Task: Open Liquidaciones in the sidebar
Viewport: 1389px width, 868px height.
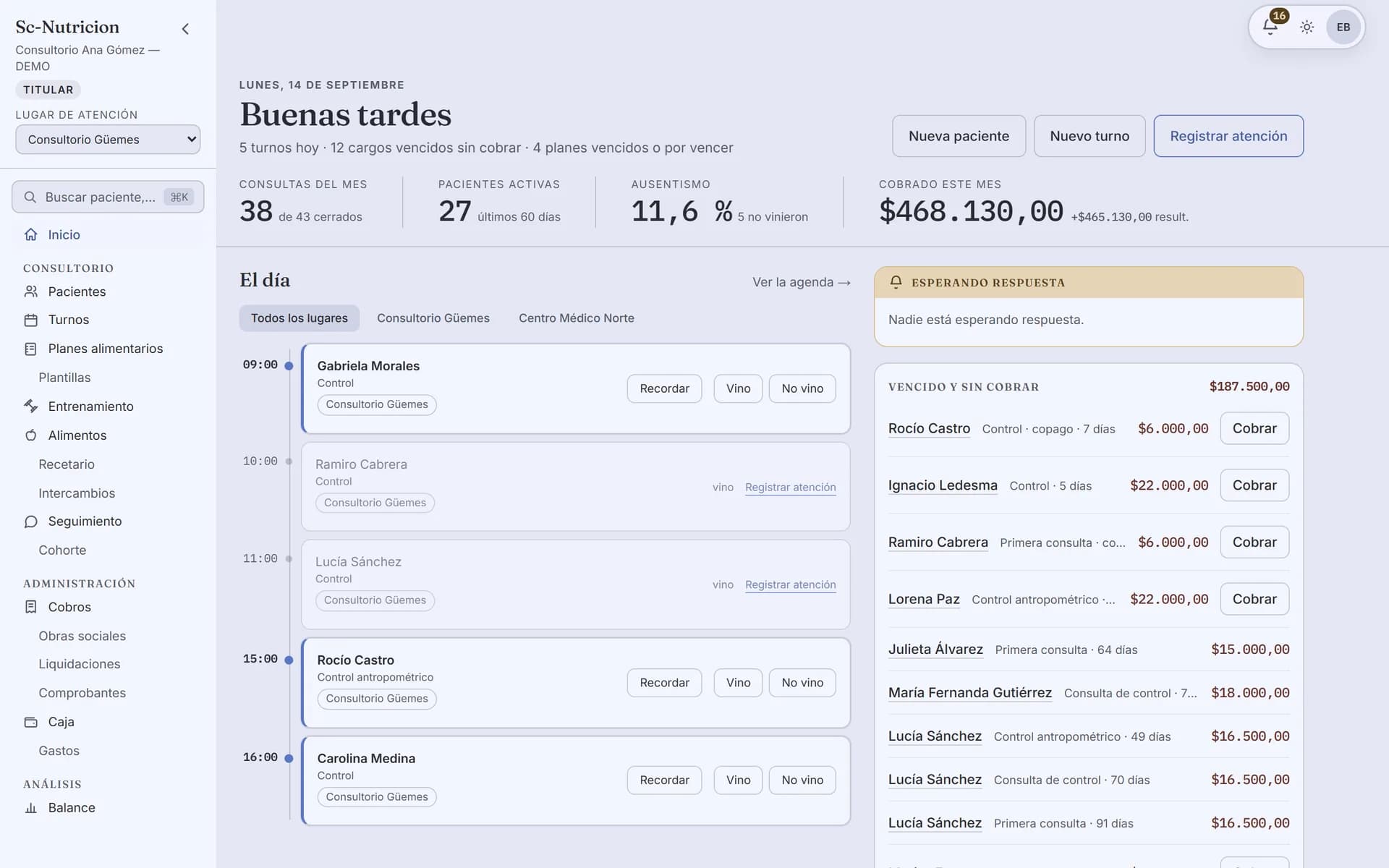Action: 80,664
